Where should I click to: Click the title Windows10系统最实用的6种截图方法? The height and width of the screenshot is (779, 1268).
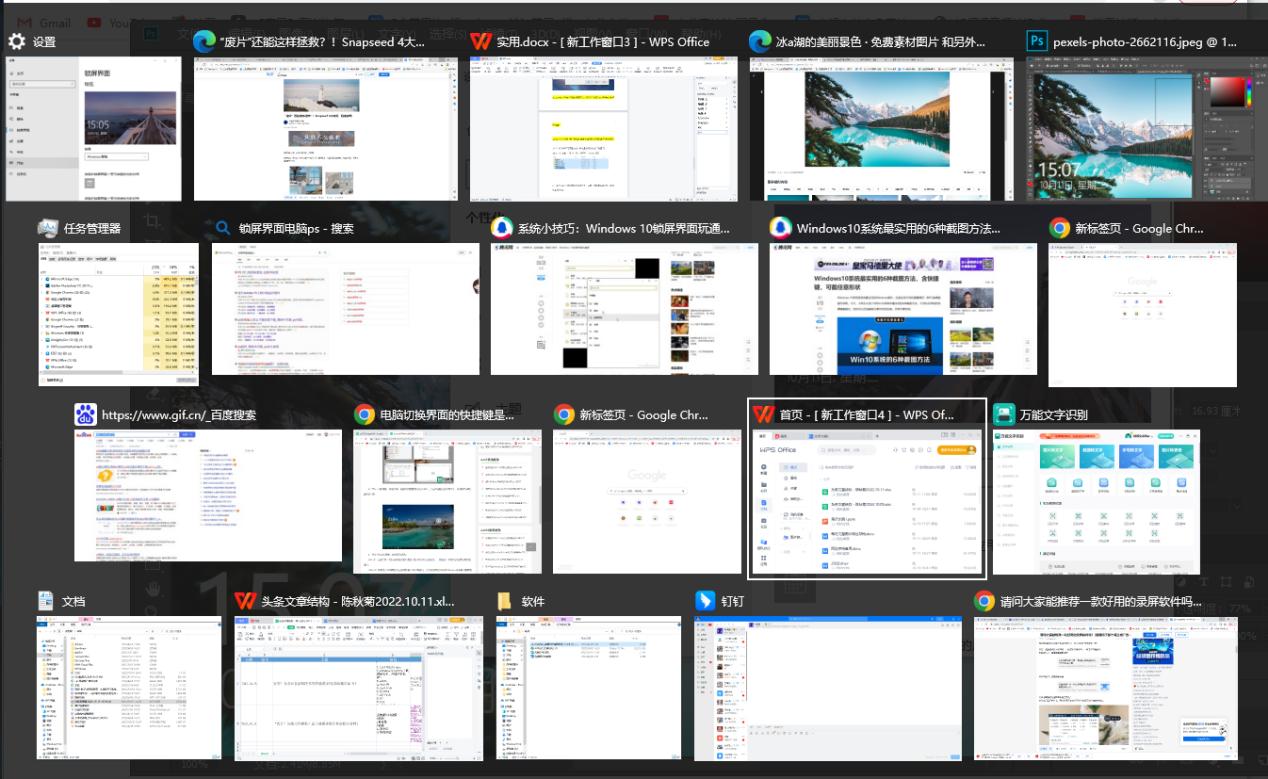(x=898, y=228)
